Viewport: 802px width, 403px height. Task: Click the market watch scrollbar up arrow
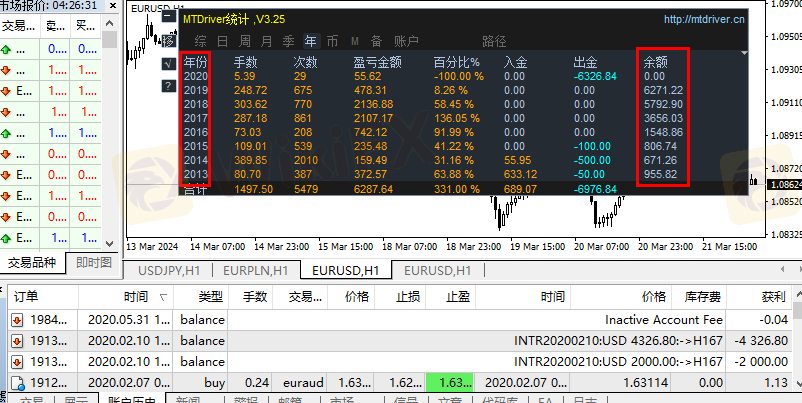(109, 23)
